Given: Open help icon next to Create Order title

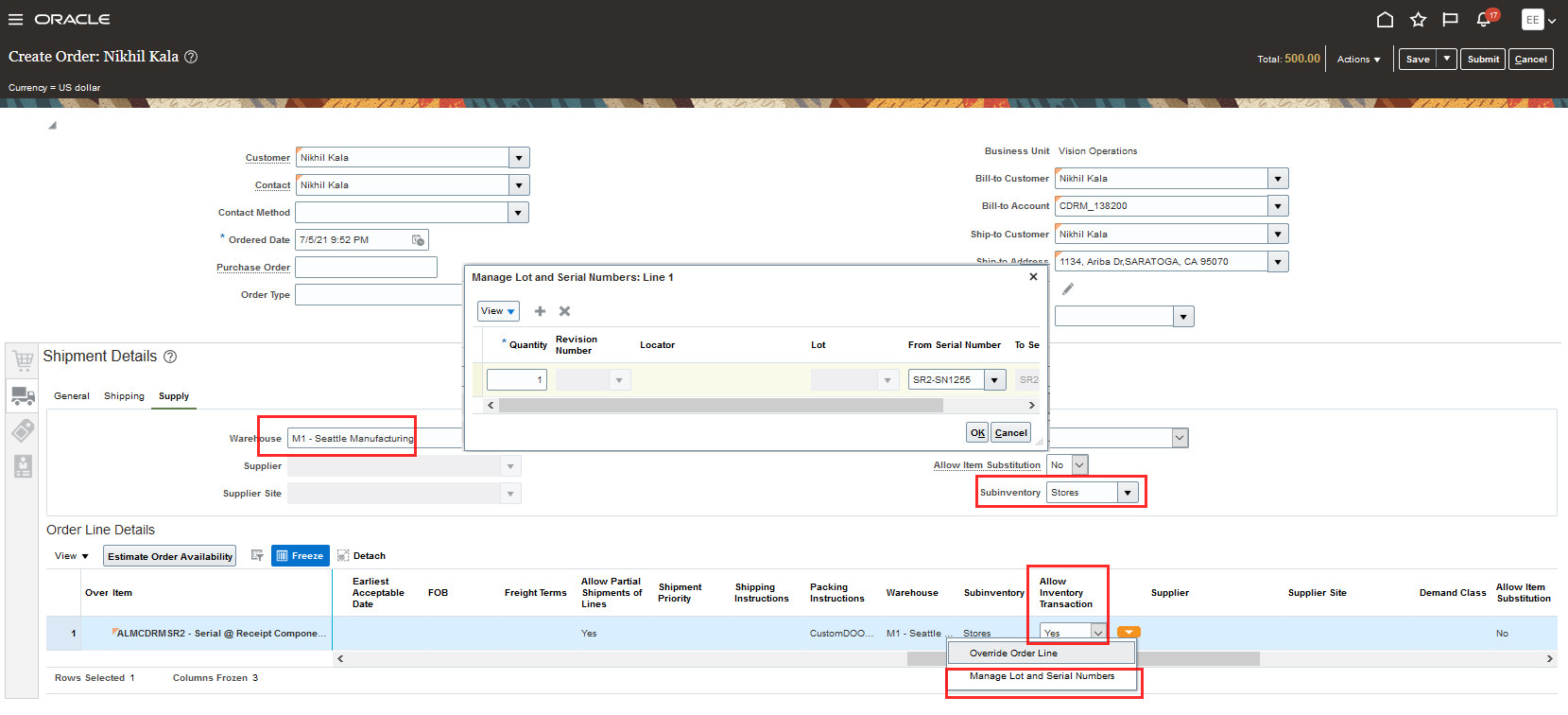Looking at the screenshot, I should click(x=191, y=57).
